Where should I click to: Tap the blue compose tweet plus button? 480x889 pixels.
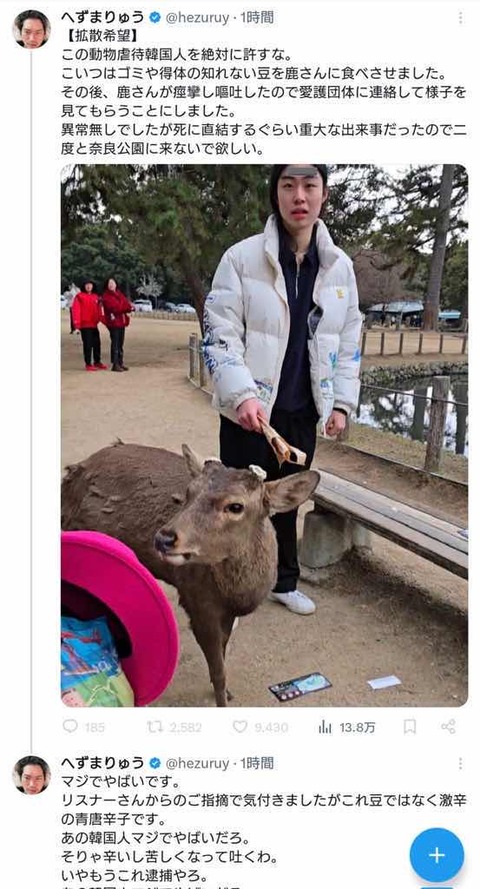(x=436, y=855)
